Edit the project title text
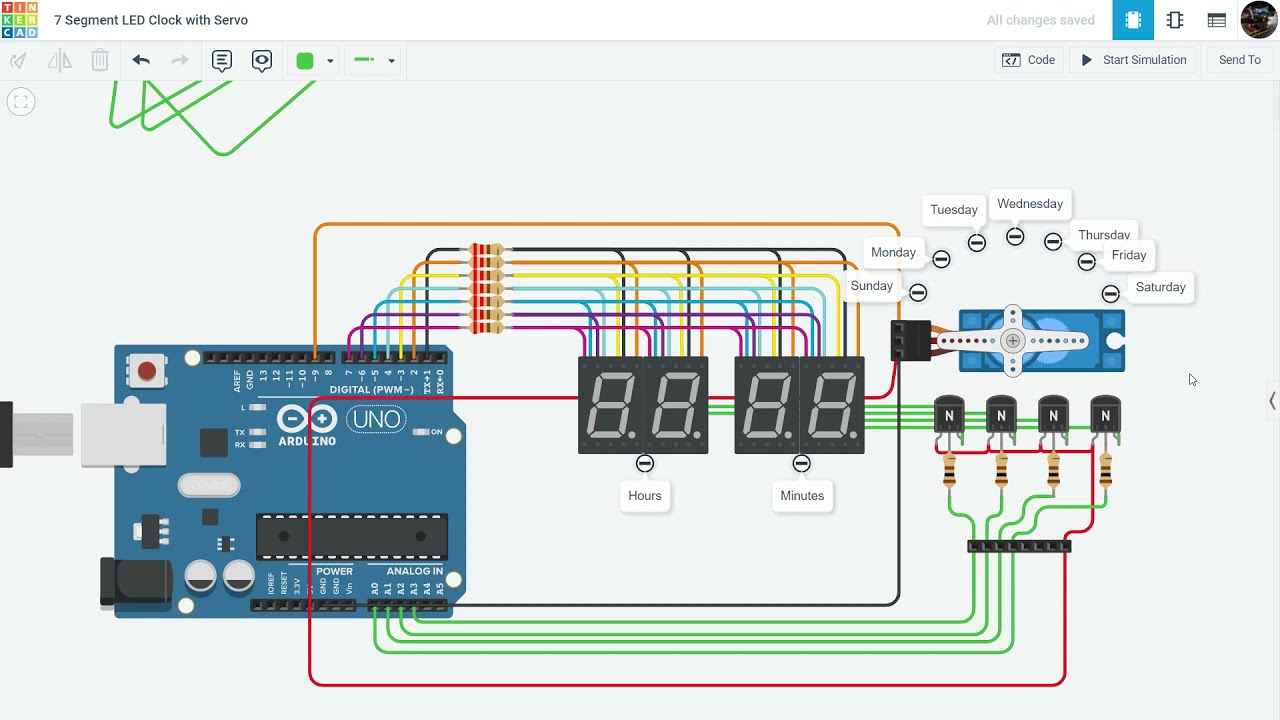 151,20
